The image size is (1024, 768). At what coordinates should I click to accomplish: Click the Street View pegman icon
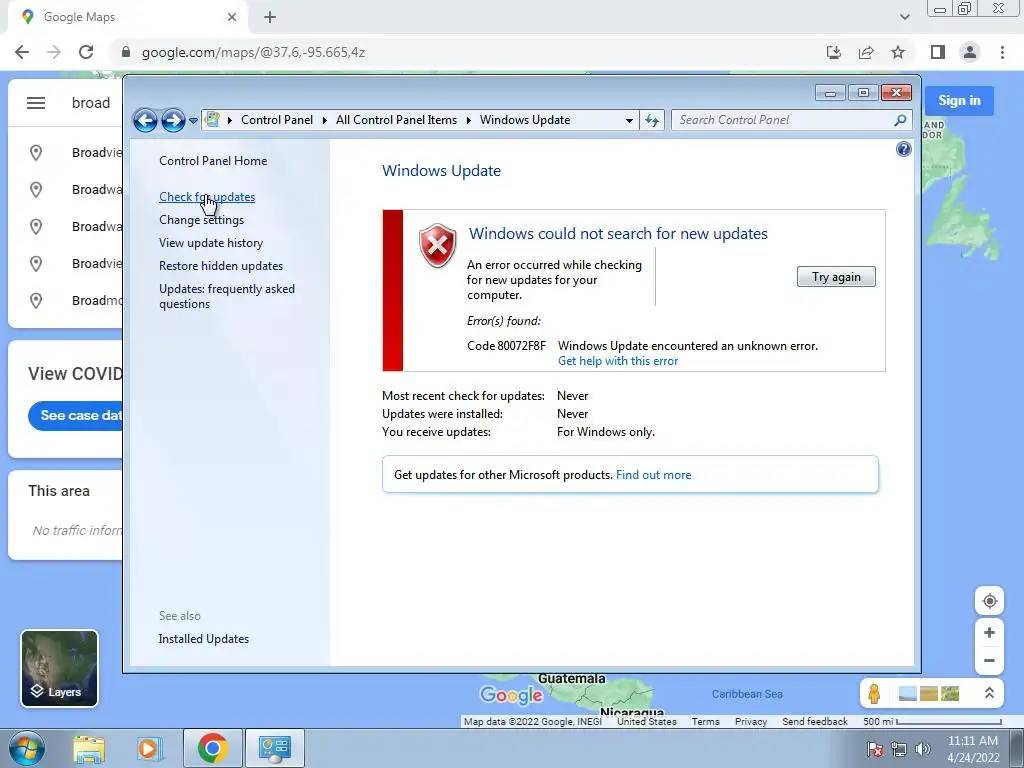point(874,694)
